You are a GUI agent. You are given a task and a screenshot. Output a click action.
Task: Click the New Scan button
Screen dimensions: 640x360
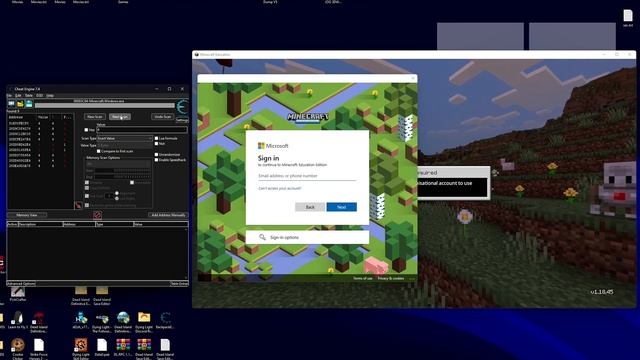[95, 117]
